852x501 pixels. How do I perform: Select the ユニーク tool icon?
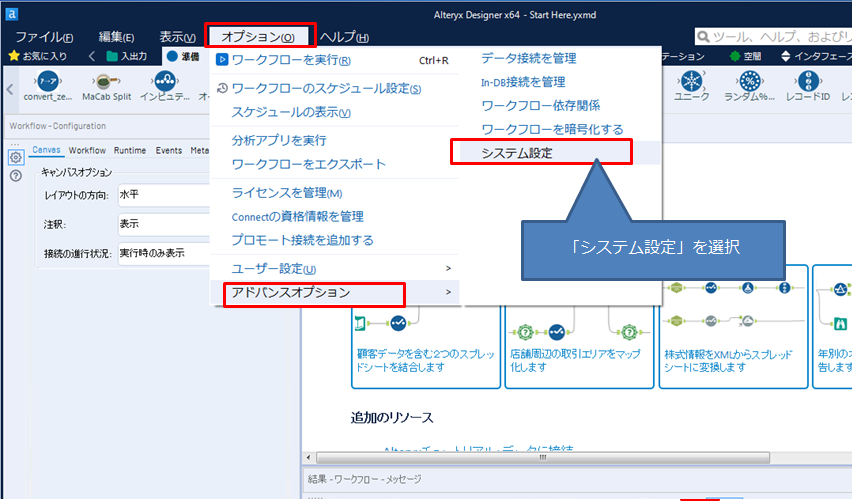(691, 81)
